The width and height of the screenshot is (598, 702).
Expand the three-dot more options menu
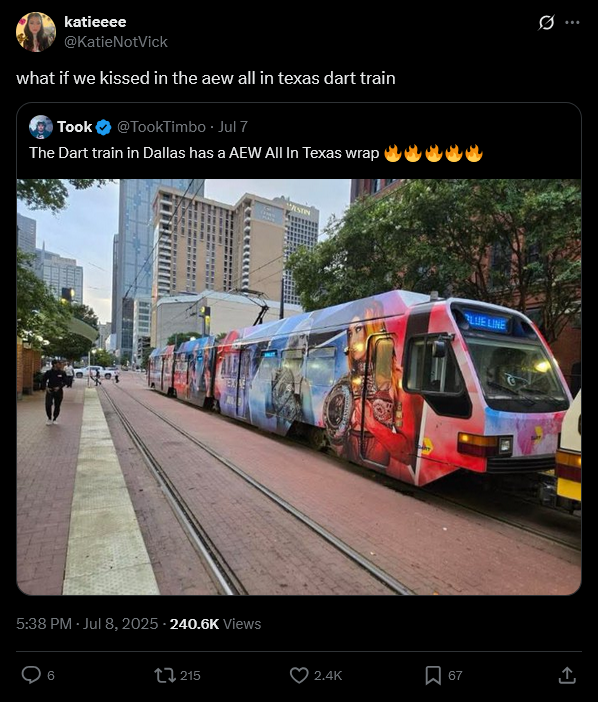pyautogui.click(x=572, y=22)
